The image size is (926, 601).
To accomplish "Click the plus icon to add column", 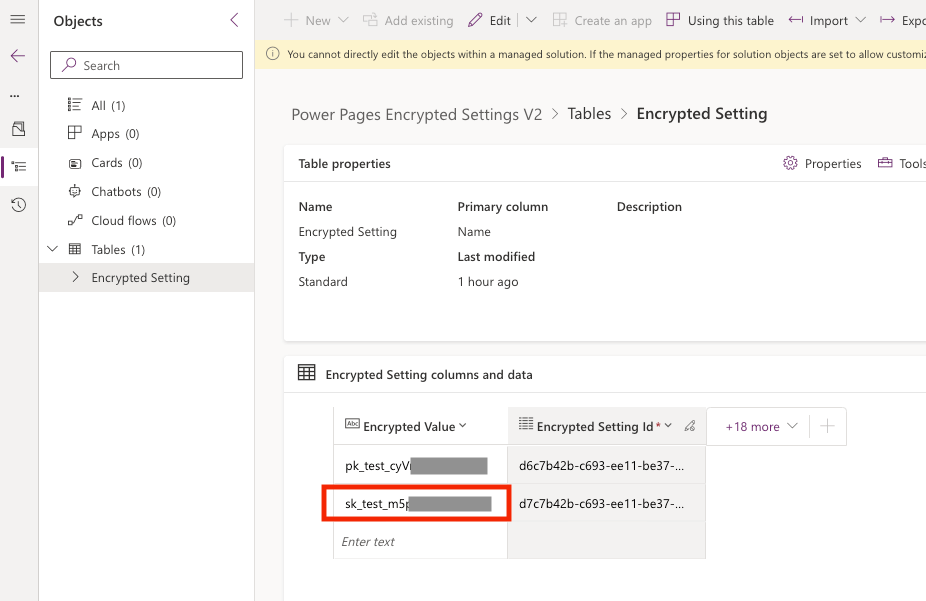I will click(827, 426).
